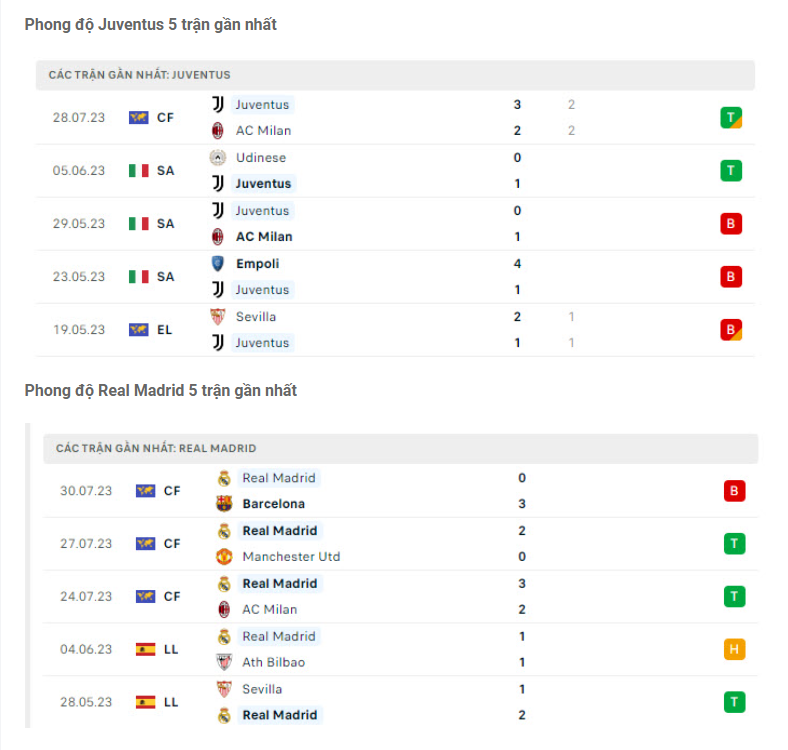The image size is (788, 750).
Task: Click the Empoli club crest
Action: tap(217, 264)
